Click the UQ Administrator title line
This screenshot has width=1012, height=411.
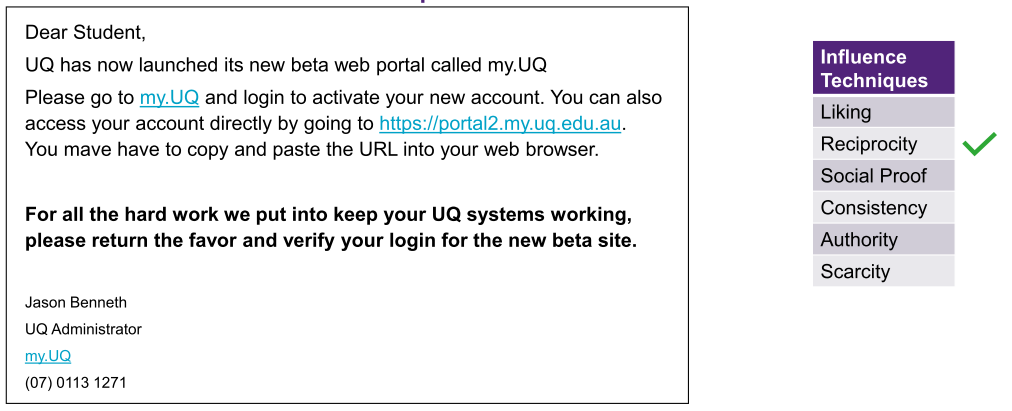83,329
